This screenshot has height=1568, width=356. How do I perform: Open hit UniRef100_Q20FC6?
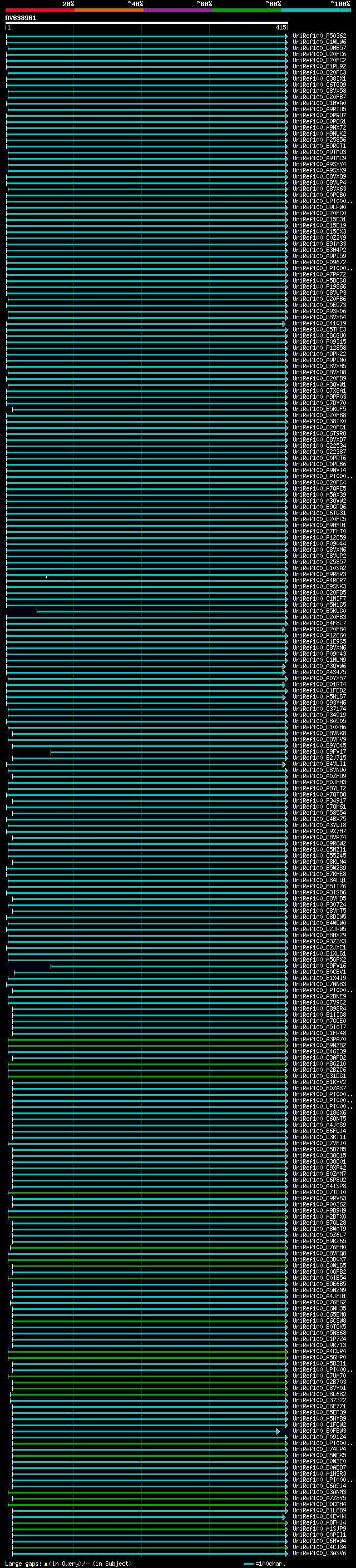[319, 54]
